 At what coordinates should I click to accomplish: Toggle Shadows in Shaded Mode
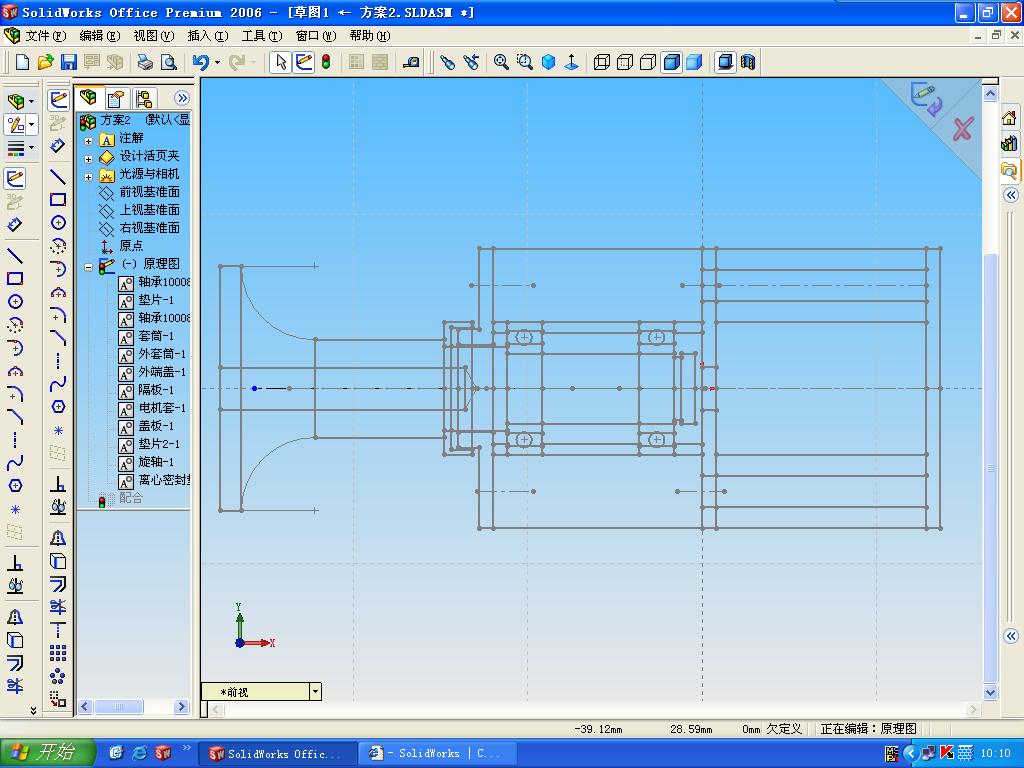725,62
